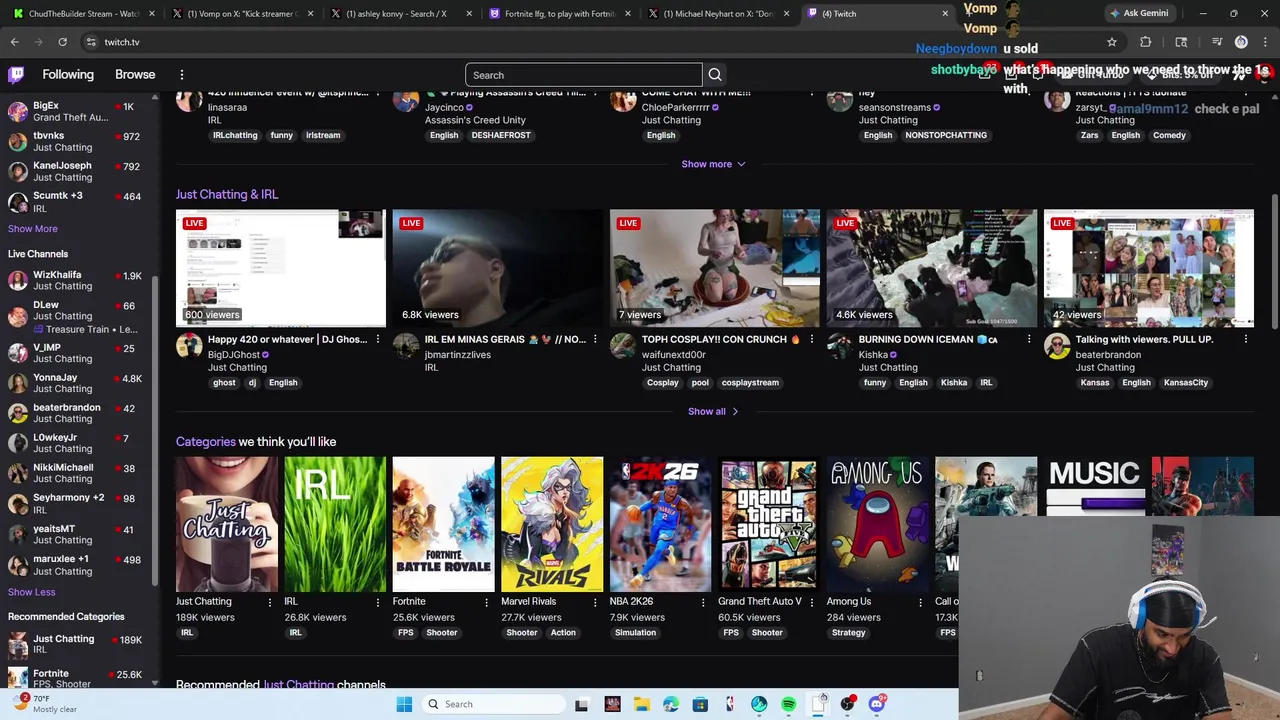Viewport: 1280px width, 720px height.
Task: Open the Just Chatting & IRL heading link
Action: pos(227,194)
